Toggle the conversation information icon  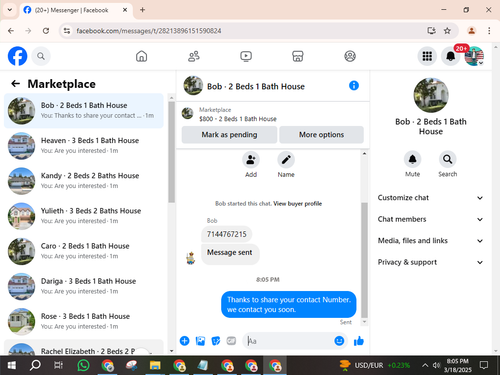pyautogui.click(x=354, y=86)
